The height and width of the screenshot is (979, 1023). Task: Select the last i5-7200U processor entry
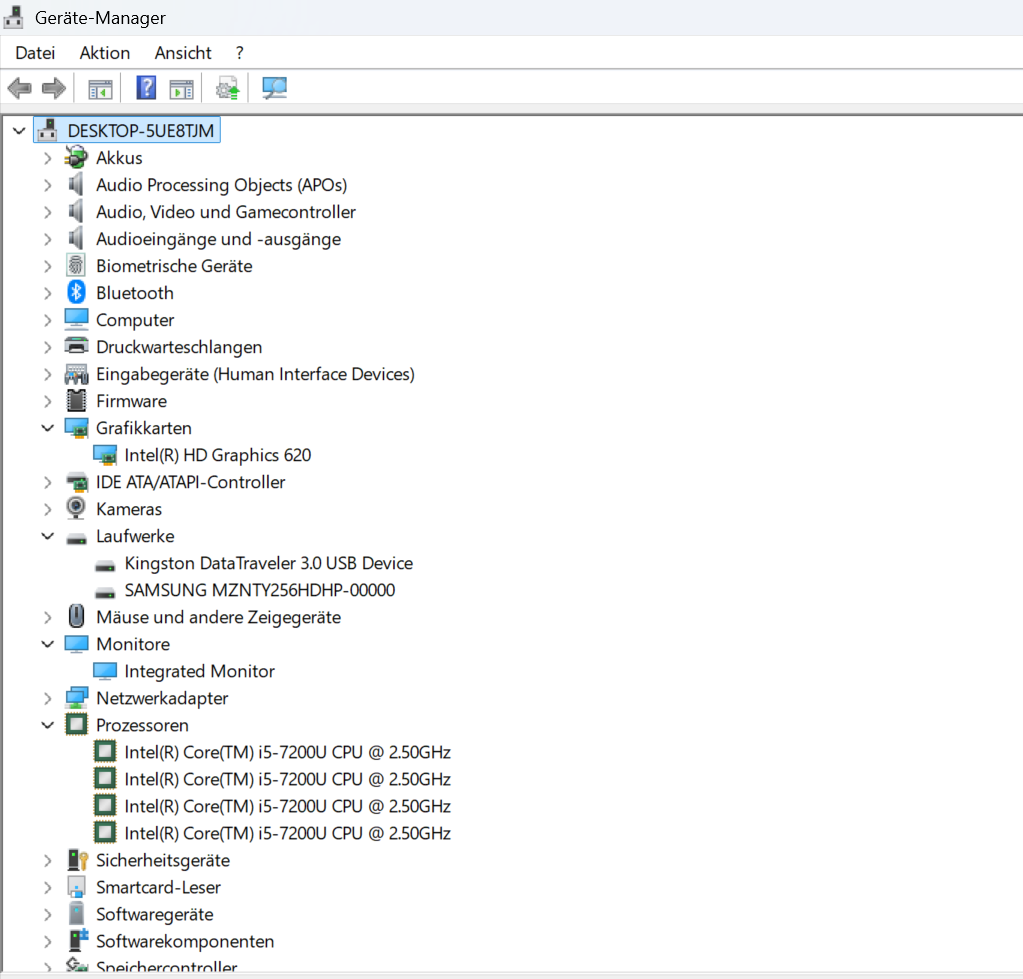287,834
